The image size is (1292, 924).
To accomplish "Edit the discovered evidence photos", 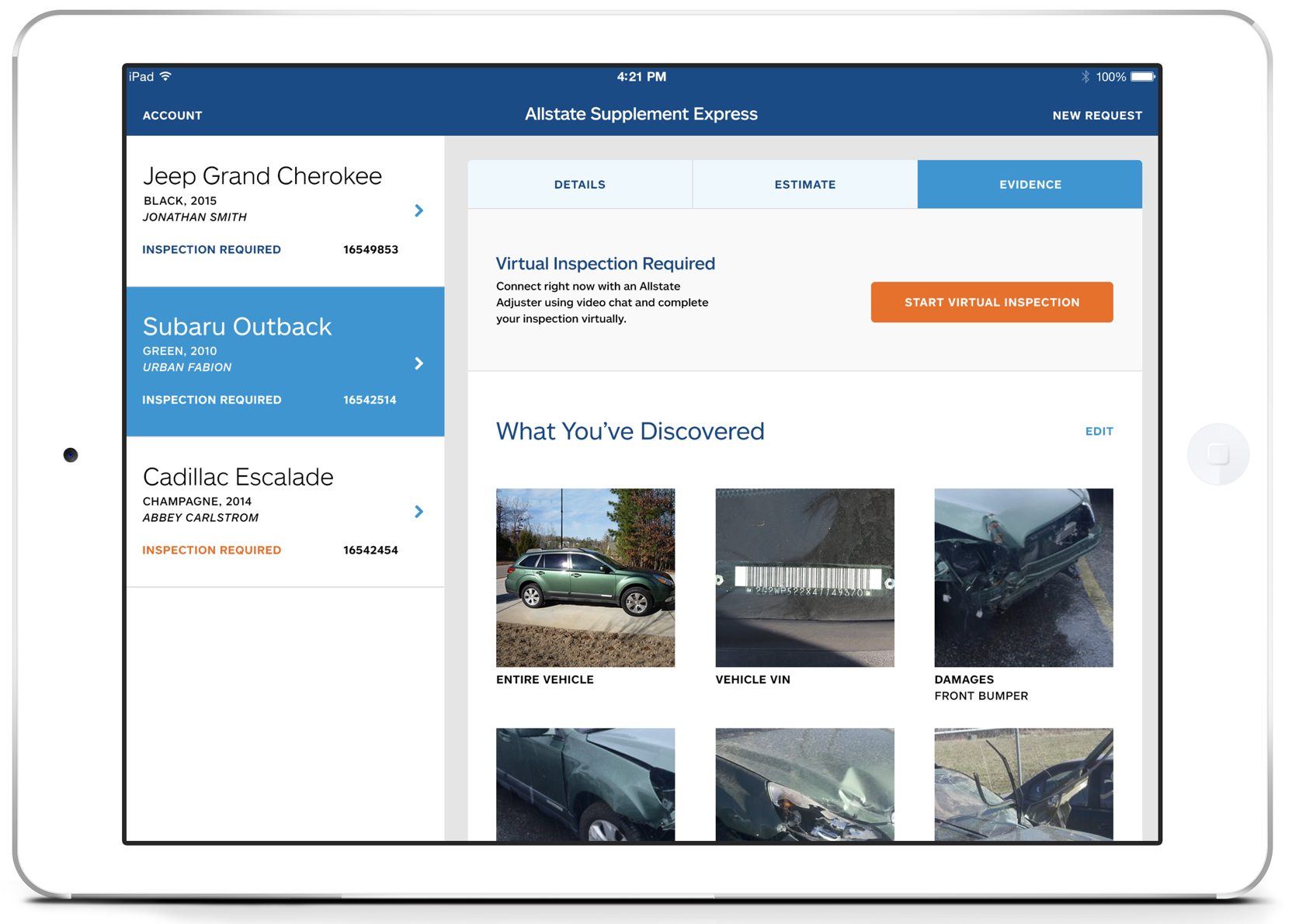I will tap(1099, 432).
